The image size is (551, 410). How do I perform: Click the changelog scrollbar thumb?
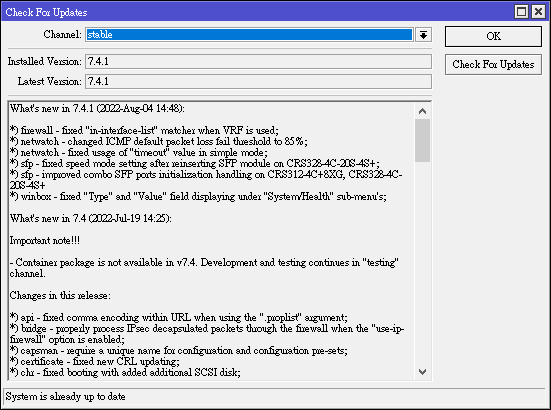click(x=422, y=141)
